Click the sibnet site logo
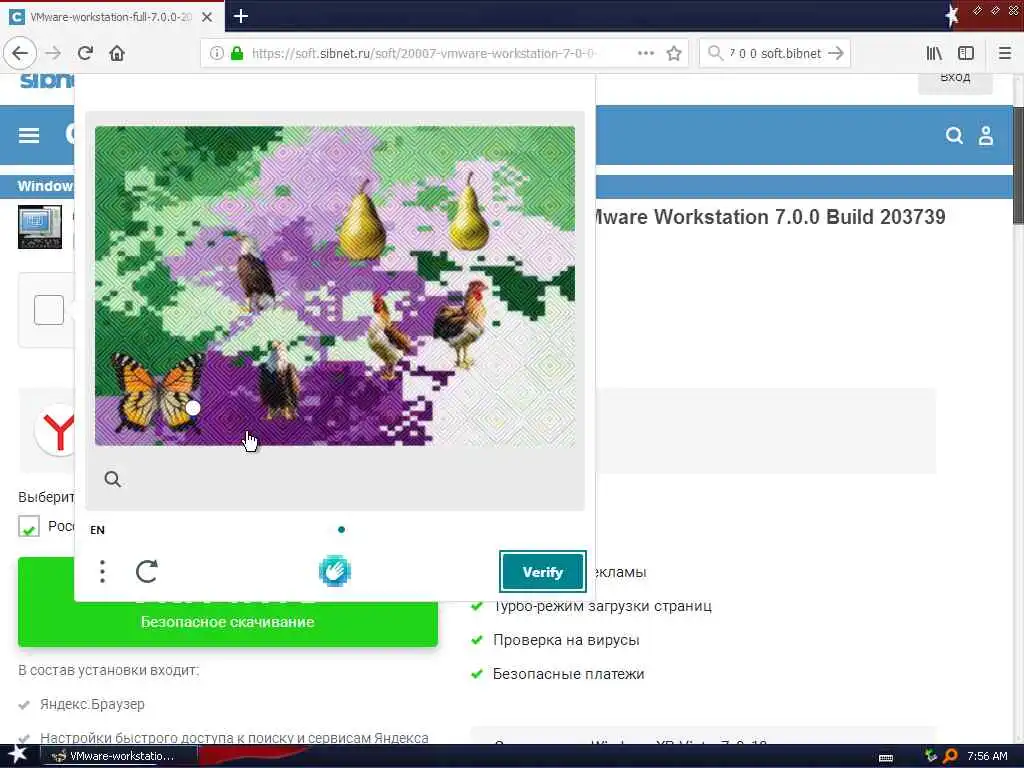This screenshot has height=768, width=1024. coord(47,81)
